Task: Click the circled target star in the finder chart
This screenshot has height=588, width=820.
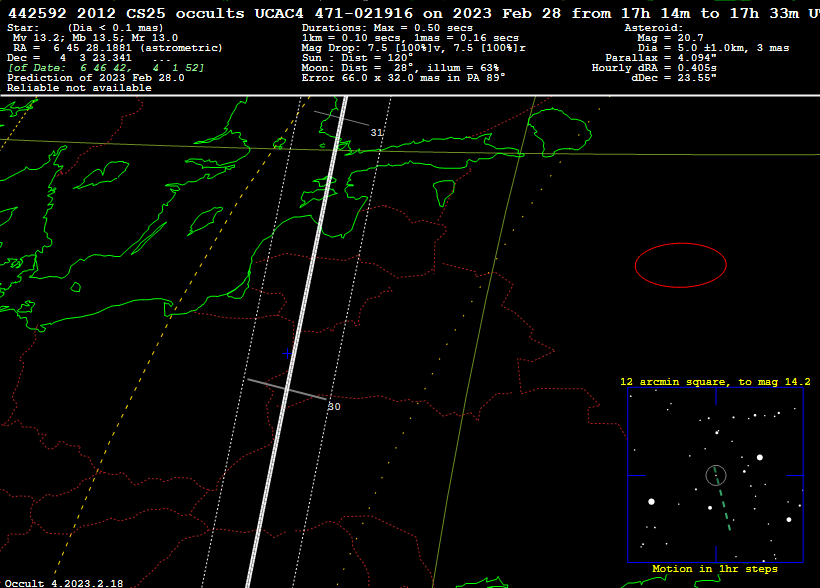Action: [716, 475]
